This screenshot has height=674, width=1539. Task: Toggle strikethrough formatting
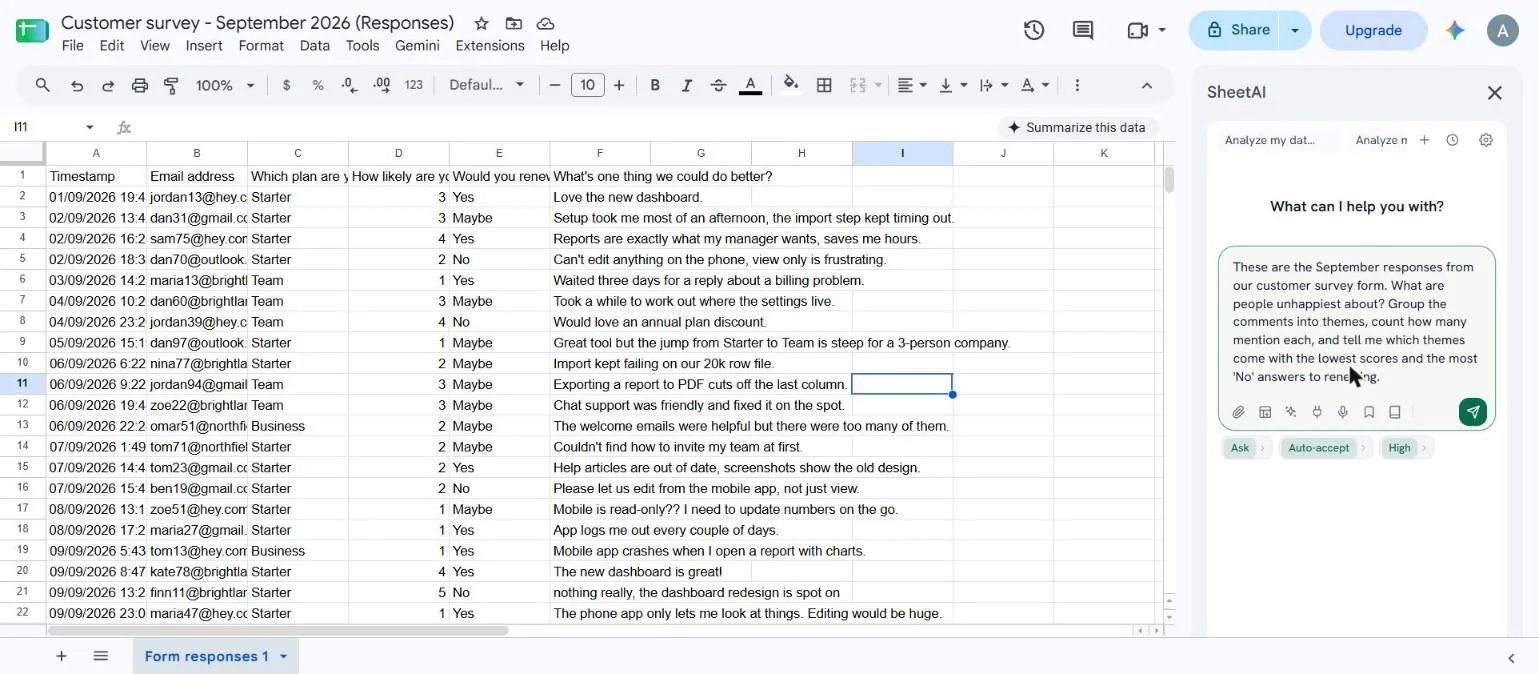tap(718, 86)
